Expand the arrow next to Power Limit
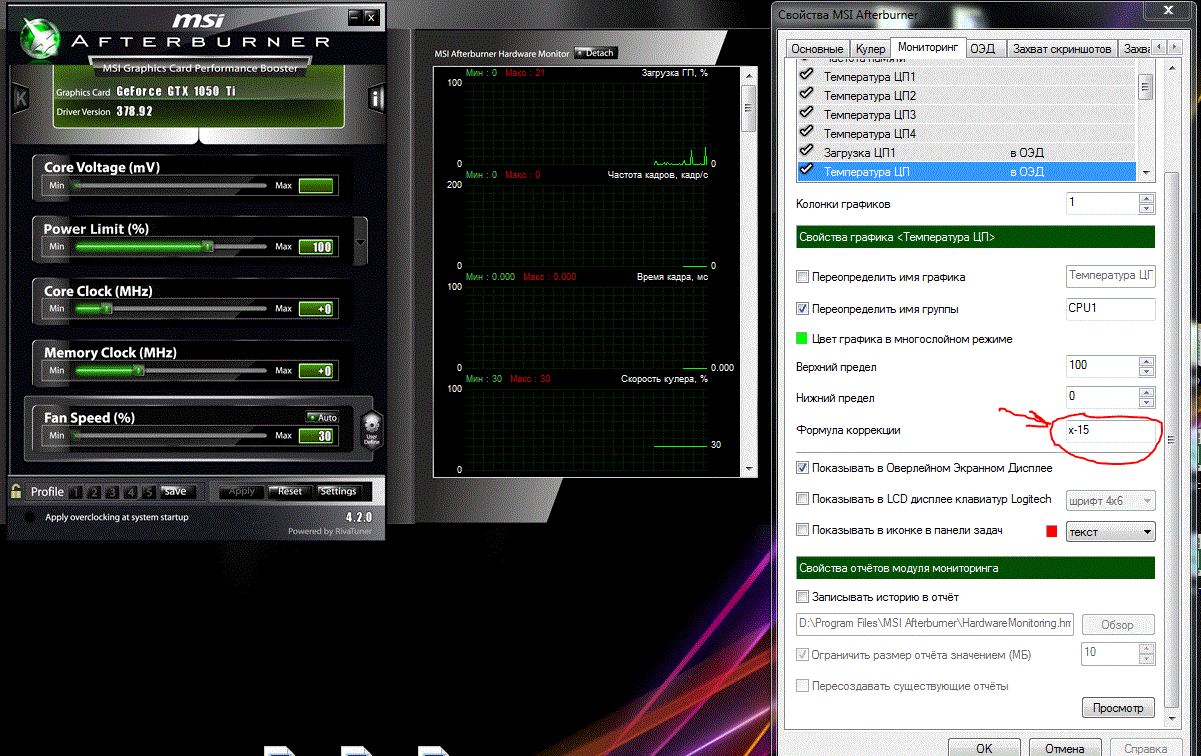This screenshot has width=1201, height=756. point(360,241)
